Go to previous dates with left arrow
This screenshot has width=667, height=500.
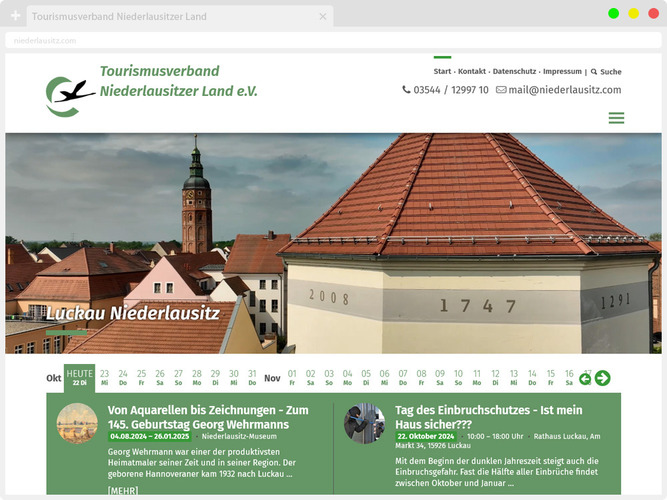point(585,378)
